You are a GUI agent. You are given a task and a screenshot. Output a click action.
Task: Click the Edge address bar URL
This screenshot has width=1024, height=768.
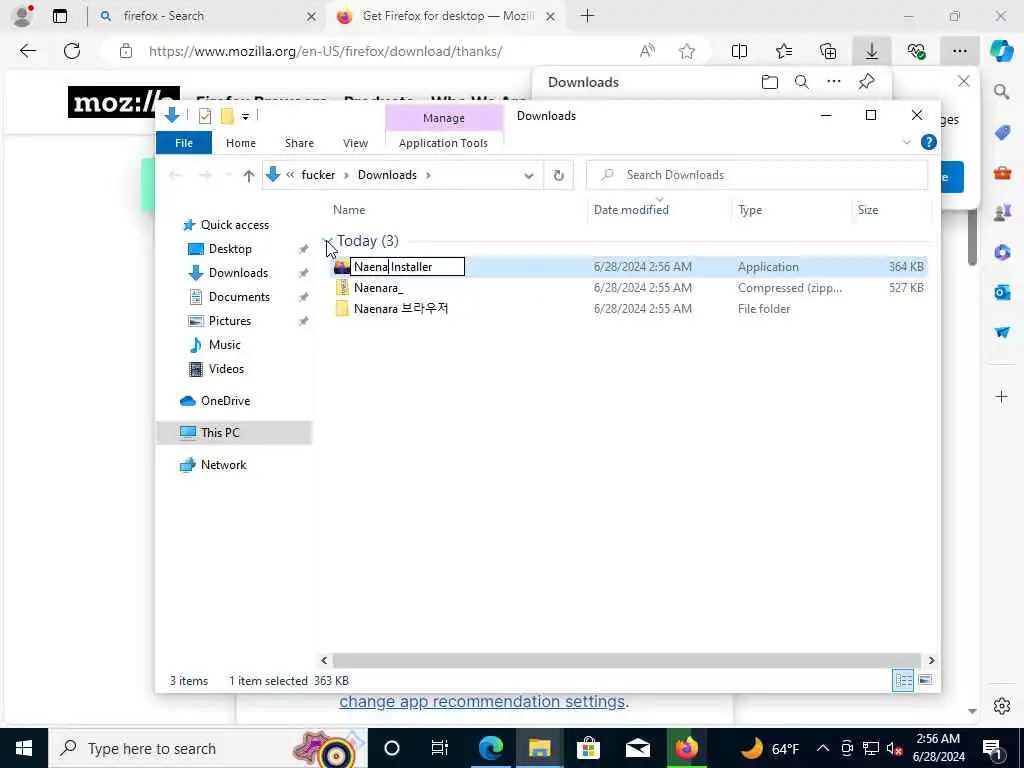[325, 51]
